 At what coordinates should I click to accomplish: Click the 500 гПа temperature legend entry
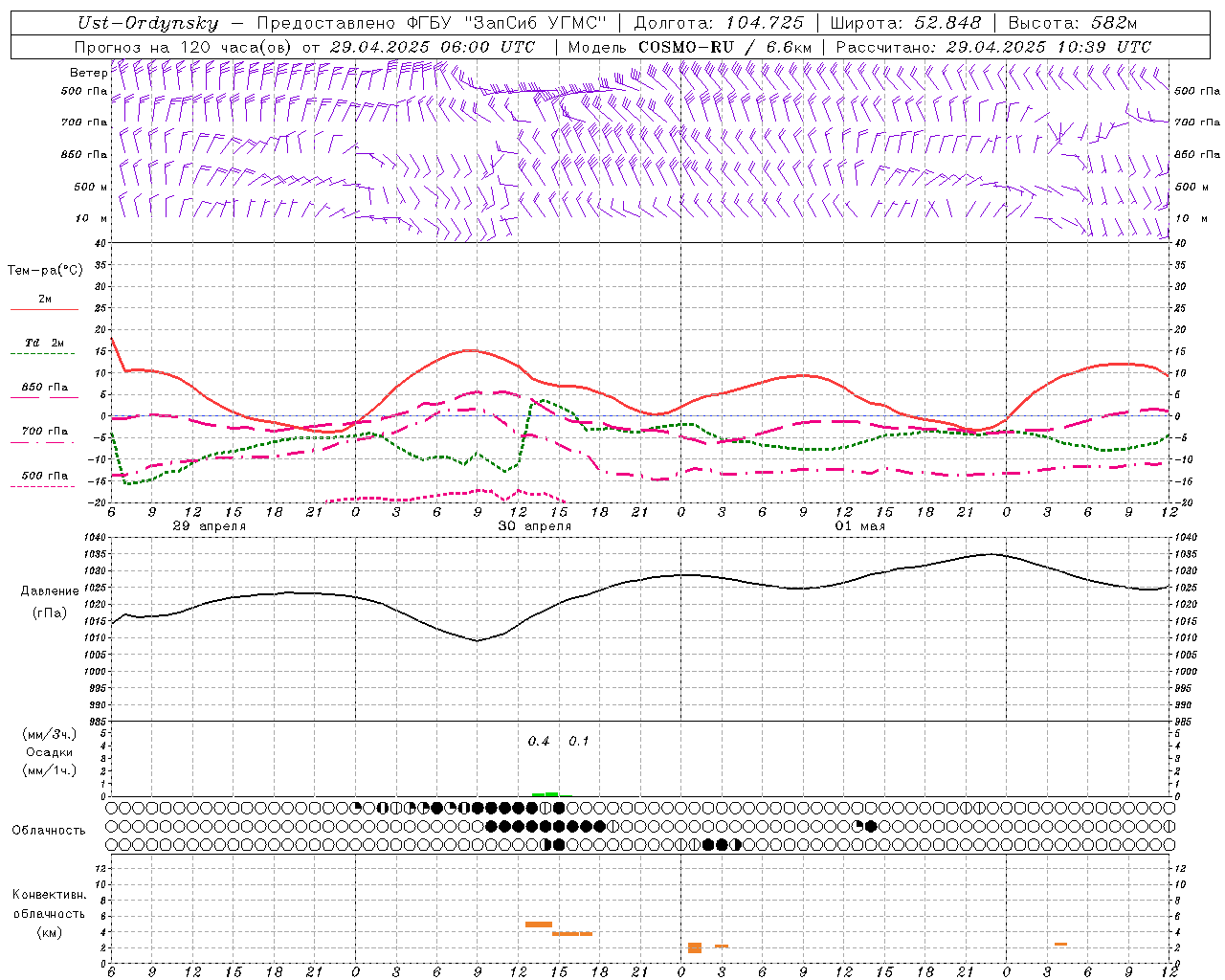(x=44, y=479)
